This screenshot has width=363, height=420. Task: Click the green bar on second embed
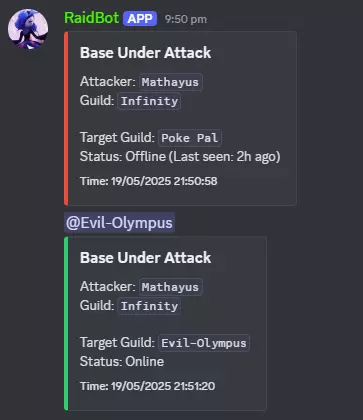[66, 323]
